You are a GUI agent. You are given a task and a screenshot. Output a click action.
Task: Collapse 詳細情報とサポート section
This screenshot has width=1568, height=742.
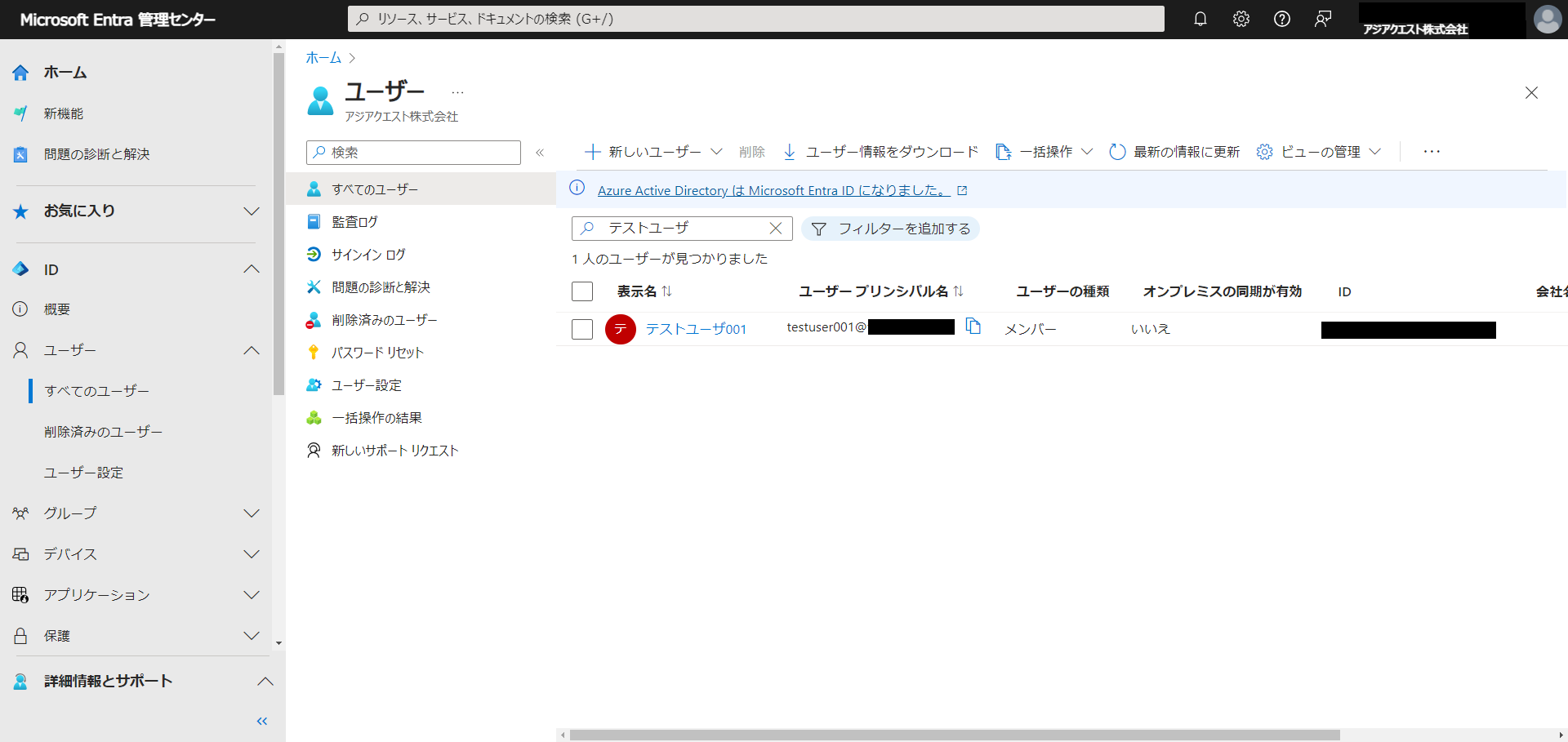[x=265, y=681]
